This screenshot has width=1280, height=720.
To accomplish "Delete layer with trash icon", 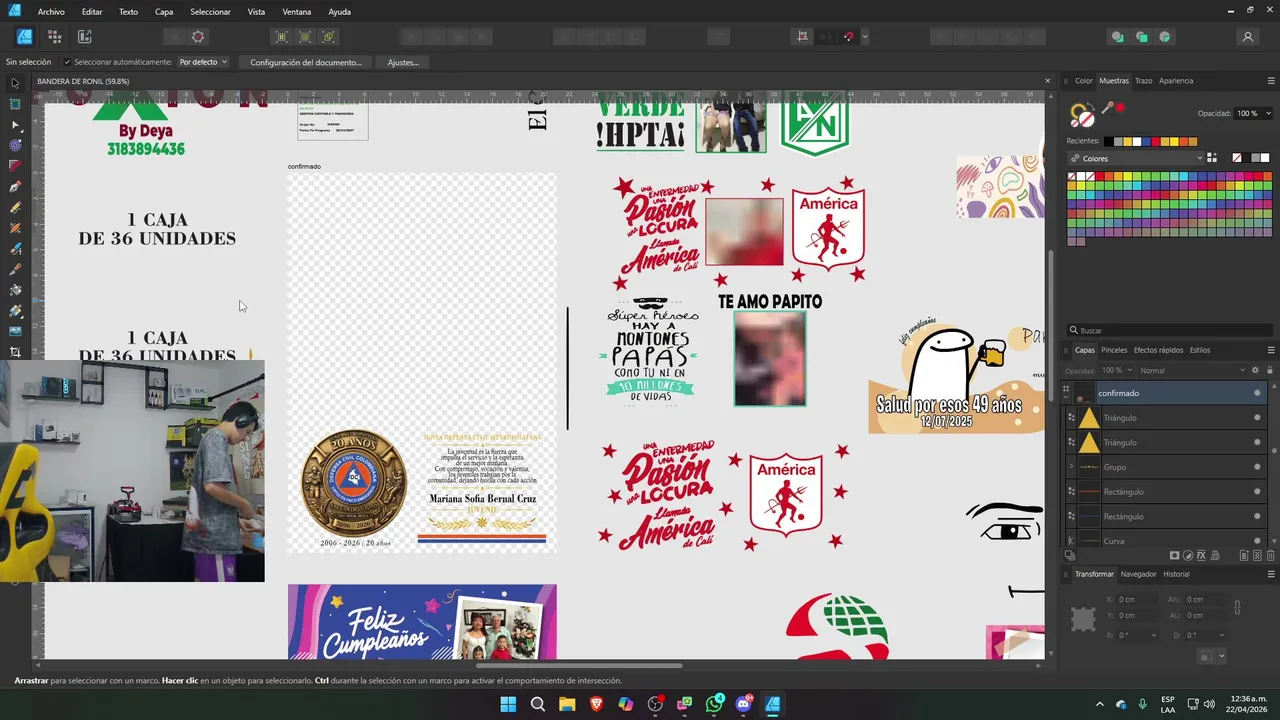I will [1270, 556].
